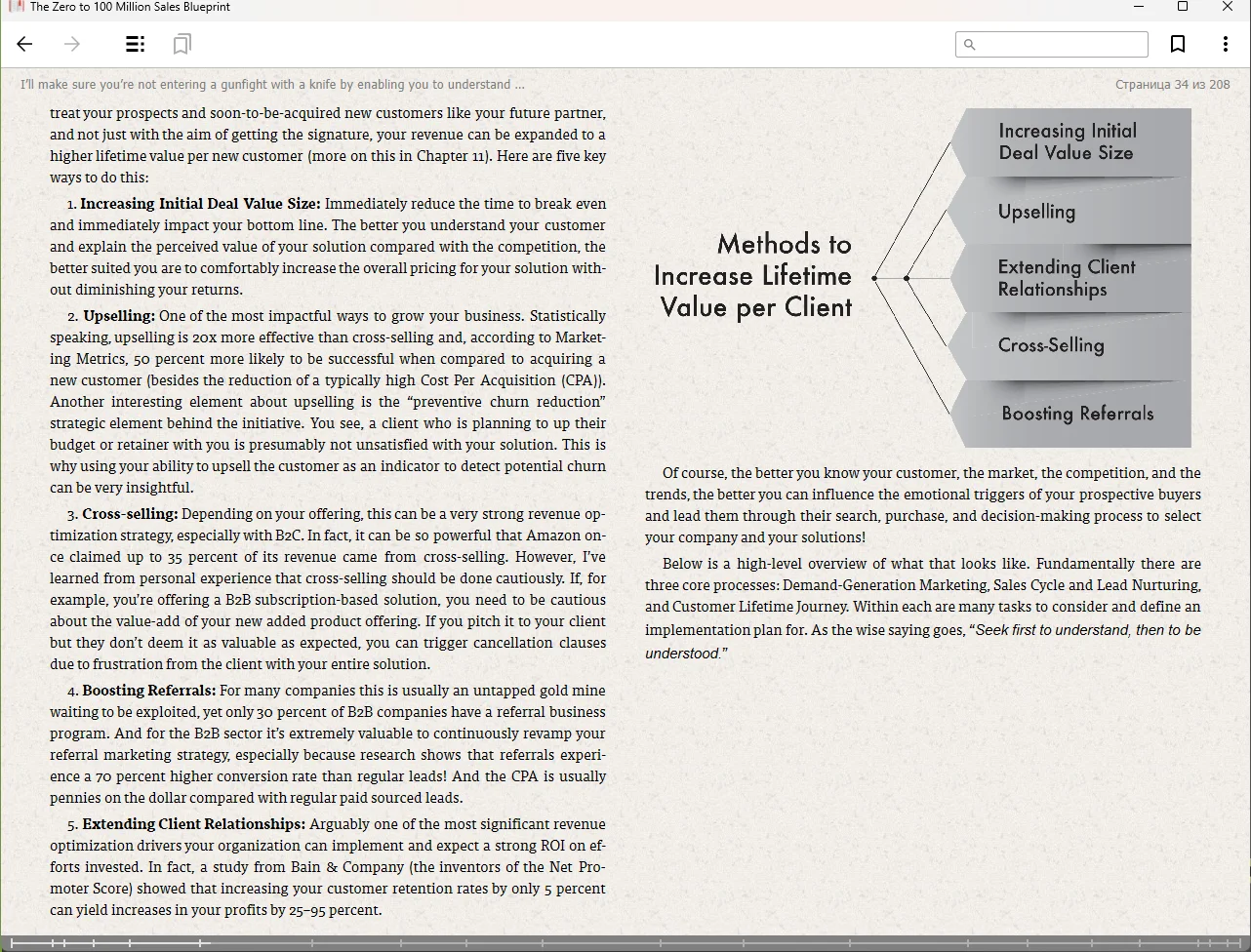The width and height of the screenshot is (1251, 952).
Task: Select 'Boosting Referrals' box in the diagram
Action: point(1077,414)
